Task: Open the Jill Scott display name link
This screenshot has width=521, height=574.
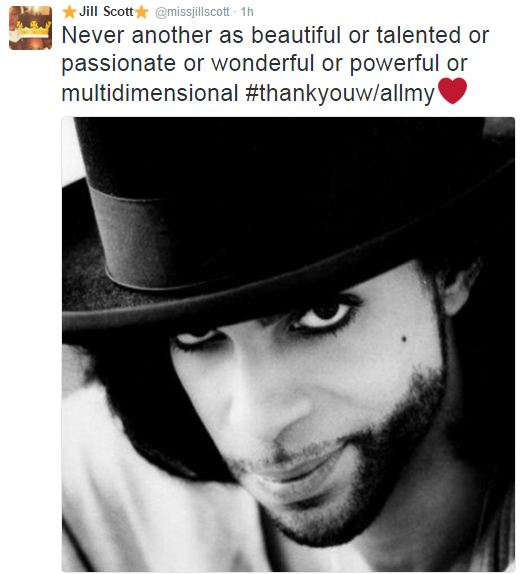Action: tap(106, 12)
